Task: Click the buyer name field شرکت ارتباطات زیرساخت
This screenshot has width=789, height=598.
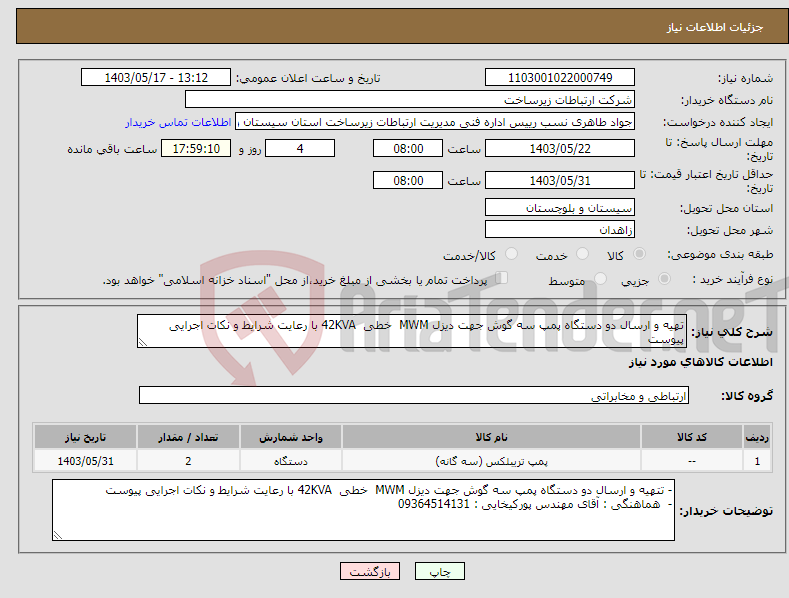Action: tap(410, 100)
